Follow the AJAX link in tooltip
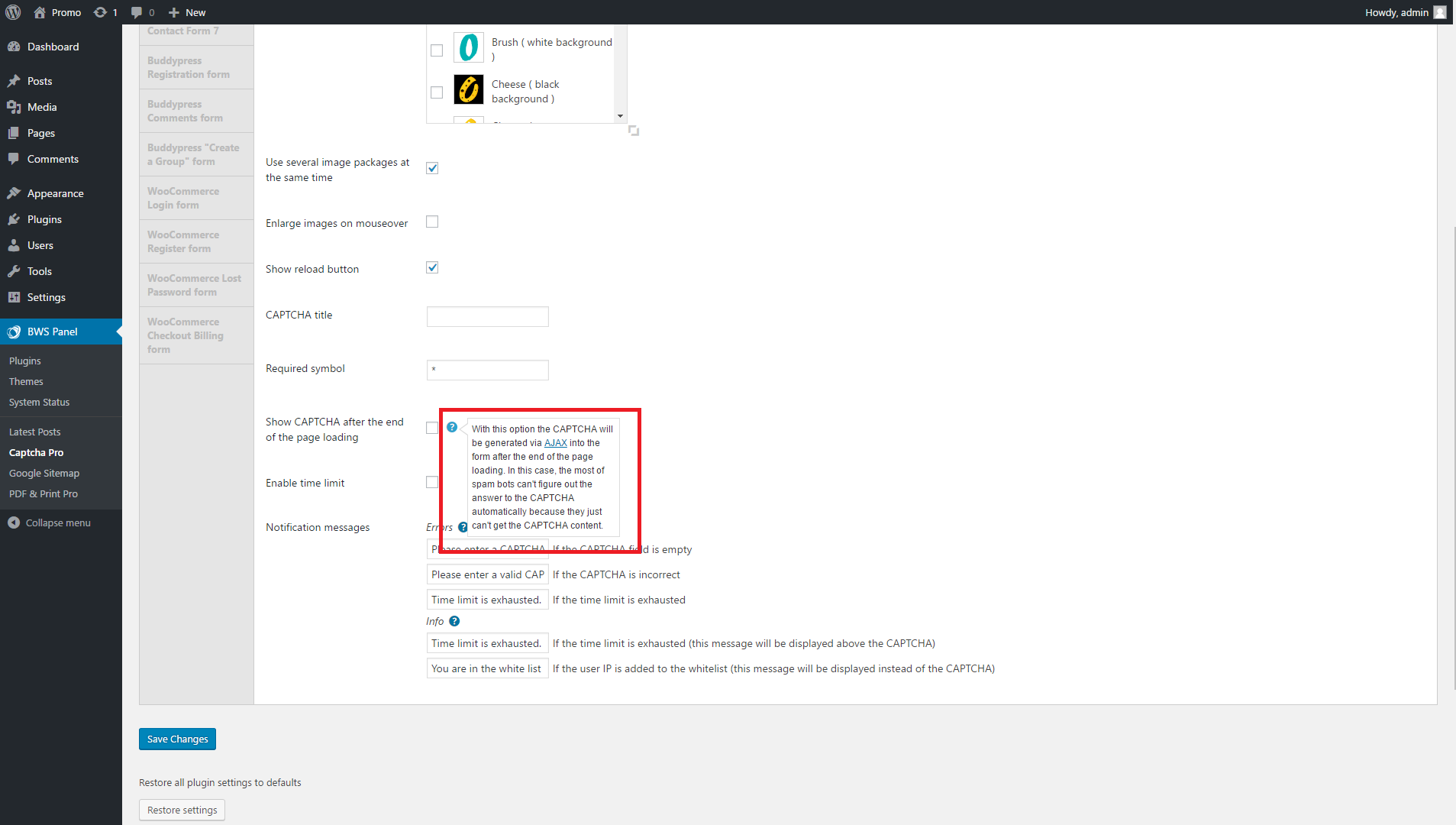 (x=555, y=443)
